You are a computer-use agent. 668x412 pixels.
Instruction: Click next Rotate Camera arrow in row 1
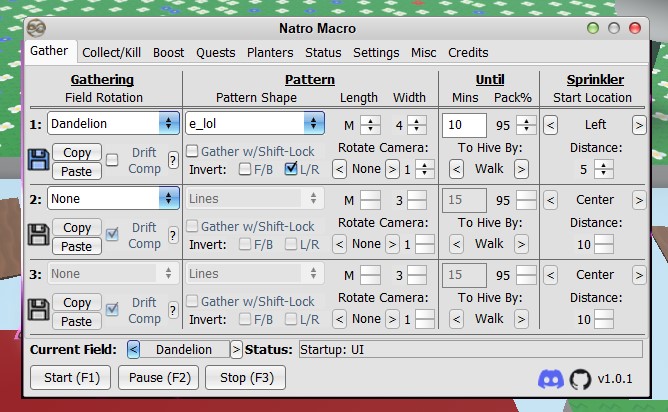pos(392,169)
